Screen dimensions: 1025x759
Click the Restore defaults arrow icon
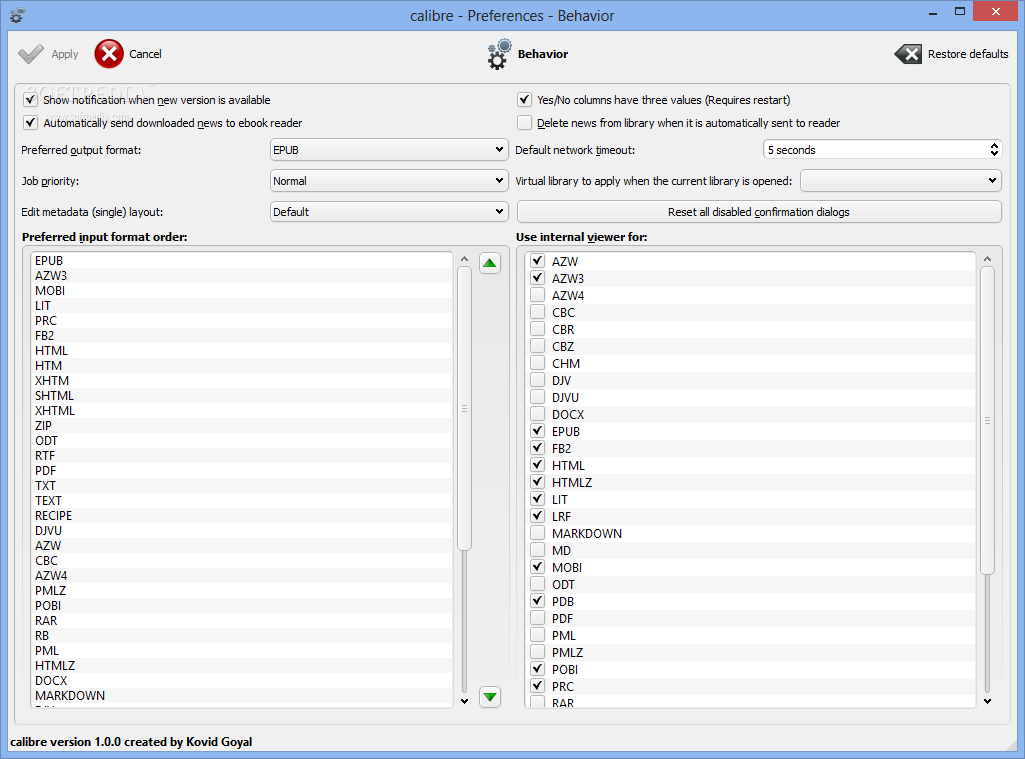point(908,54)
